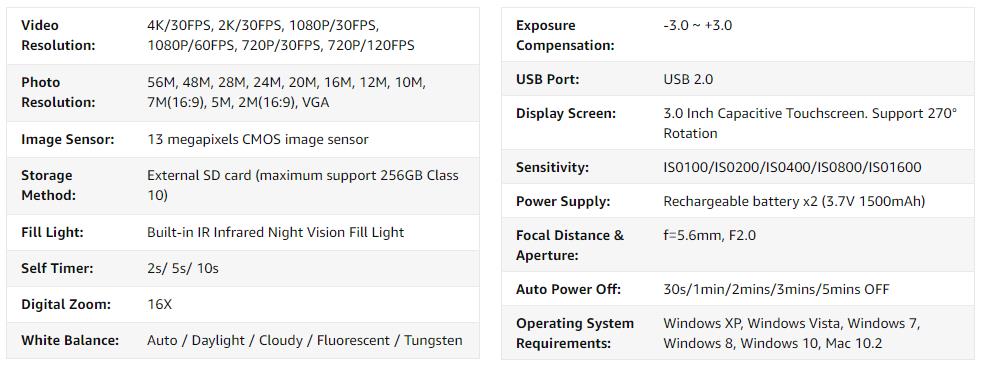Select the Auto Power Off options
This screenshot has height=373, width=991.
pos(776,290)
